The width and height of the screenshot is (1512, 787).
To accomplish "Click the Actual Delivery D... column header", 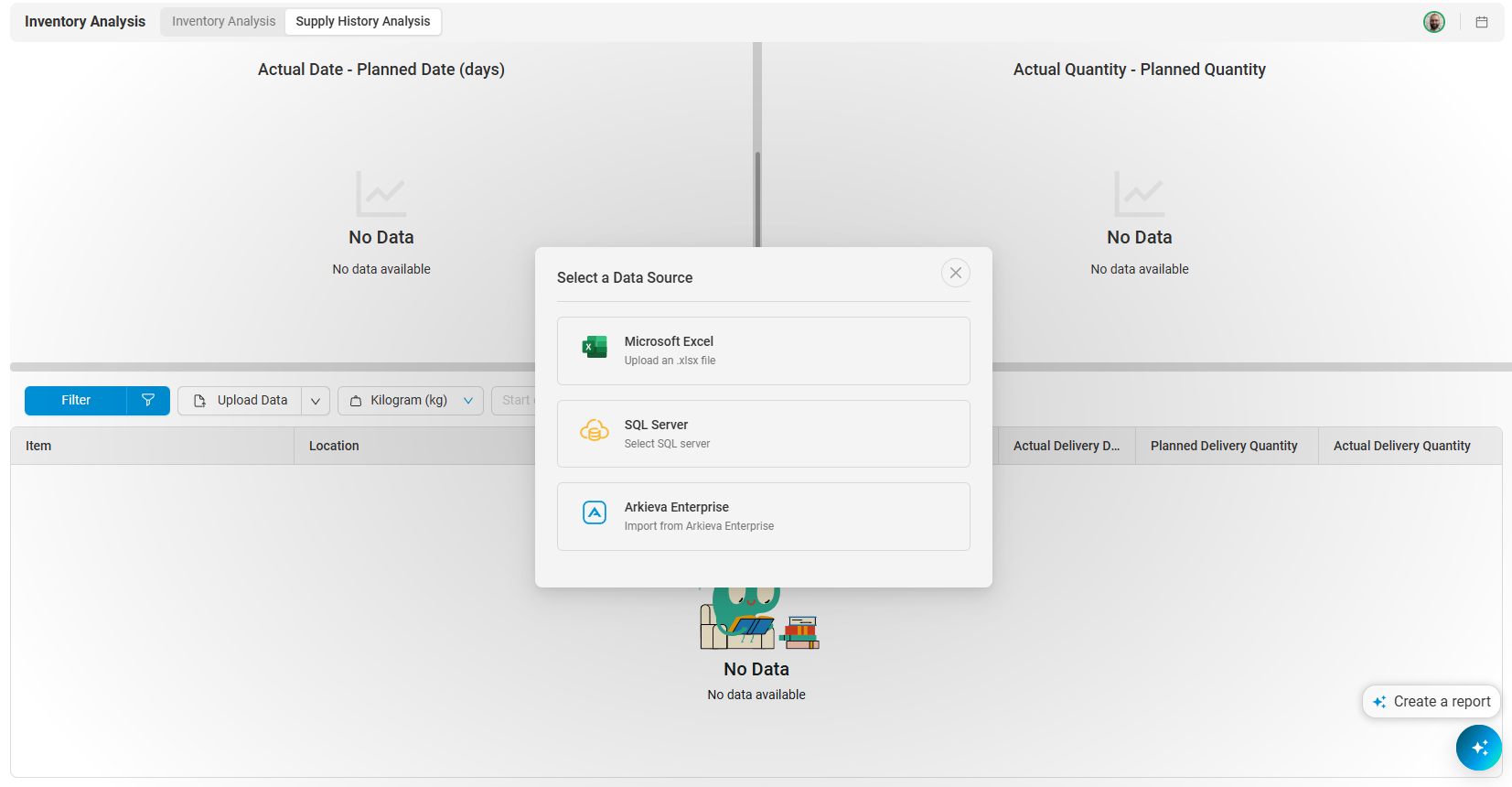I will coord(1067,446).
